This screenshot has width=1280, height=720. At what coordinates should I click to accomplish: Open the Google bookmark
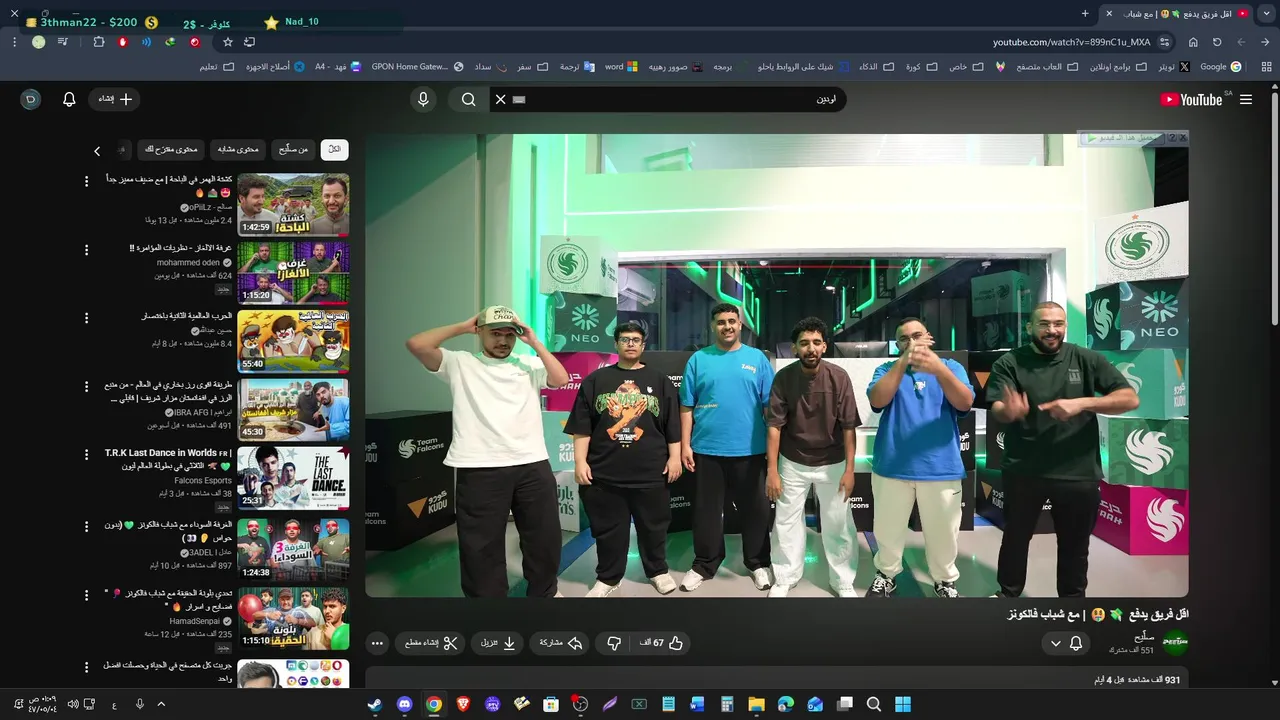(x=1220, y=67)
